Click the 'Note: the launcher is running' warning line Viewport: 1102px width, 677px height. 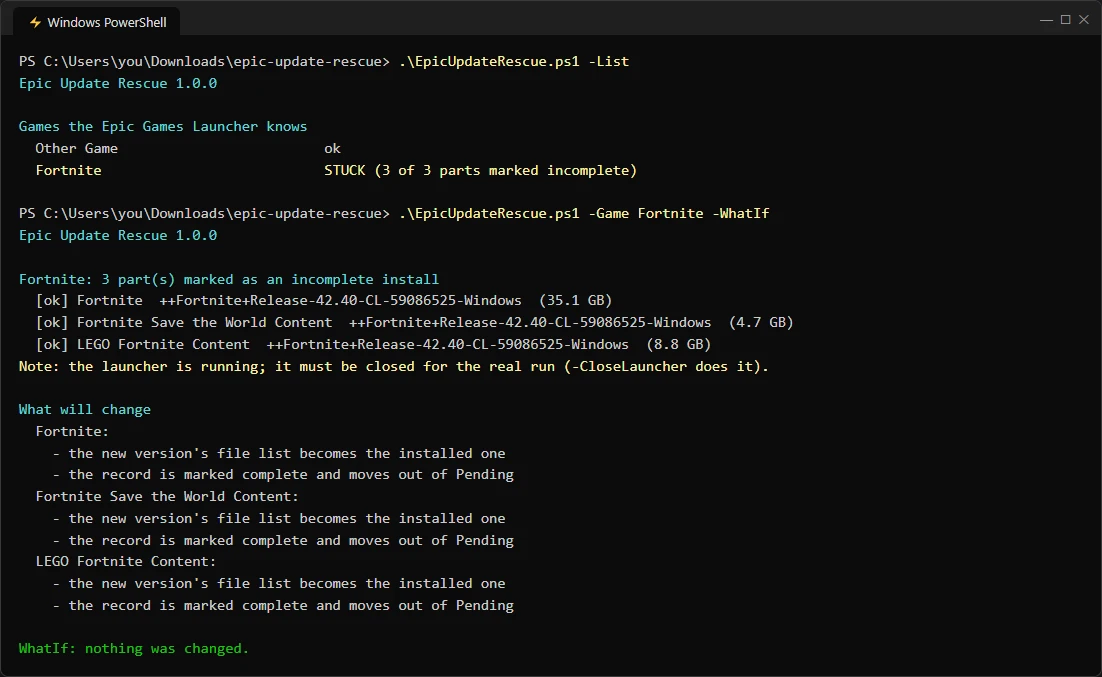[394, 366]
